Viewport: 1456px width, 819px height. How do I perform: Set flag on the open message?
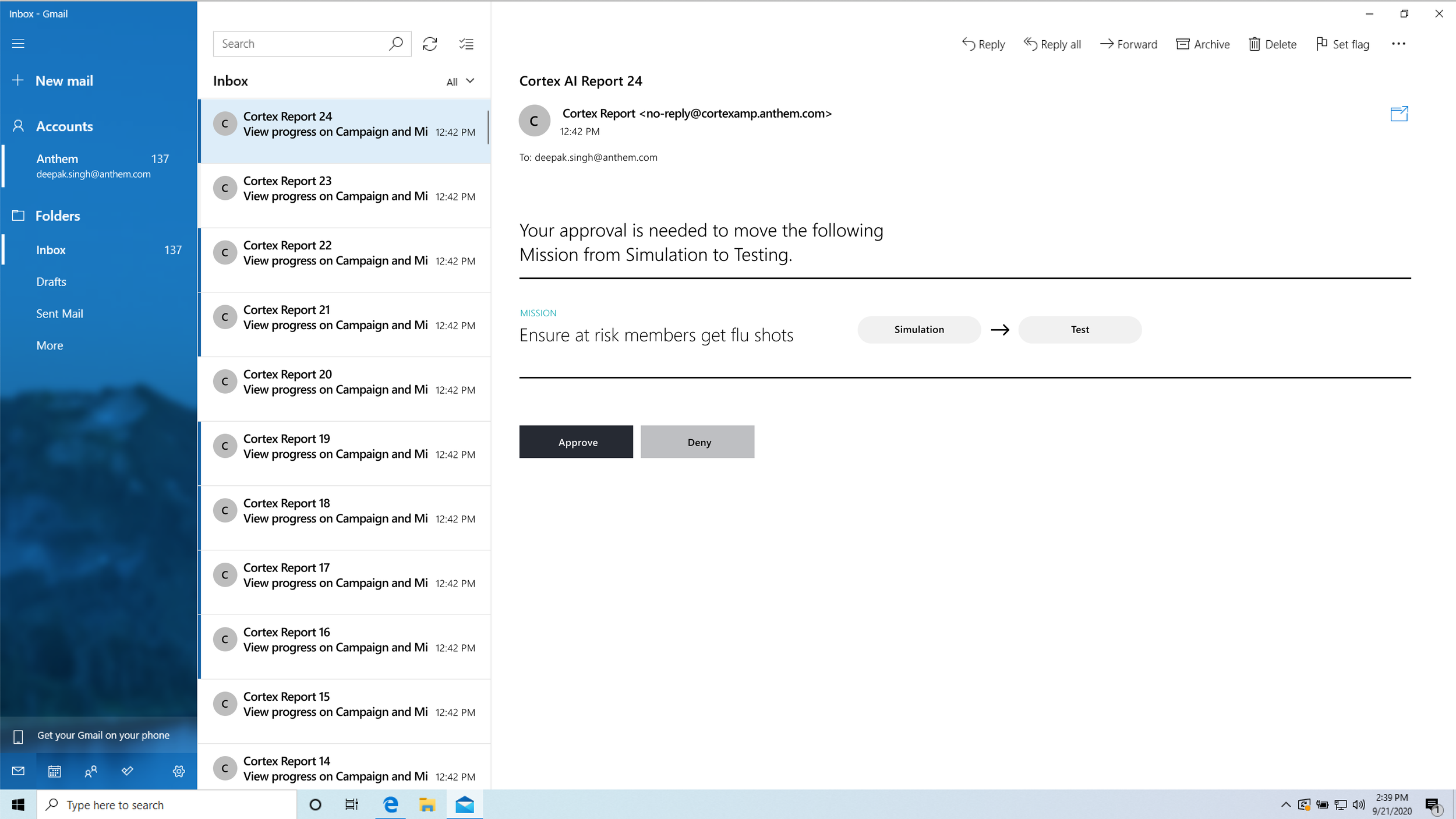(x=1342, y=44)
